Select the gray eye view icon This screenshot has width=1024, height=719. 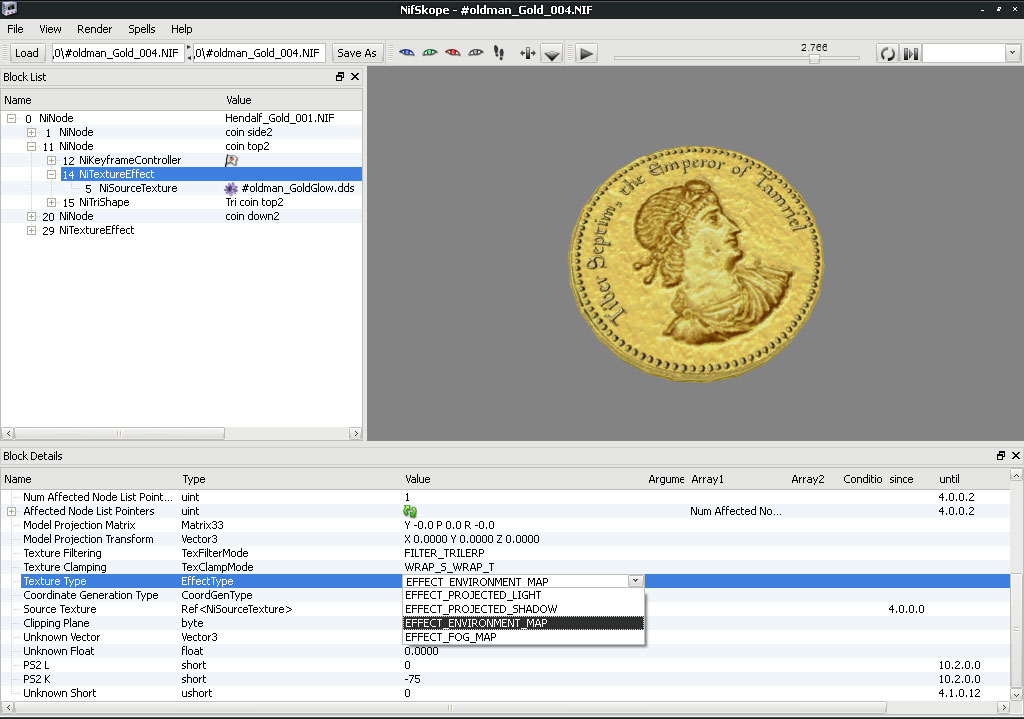click(x=476, y=53)
